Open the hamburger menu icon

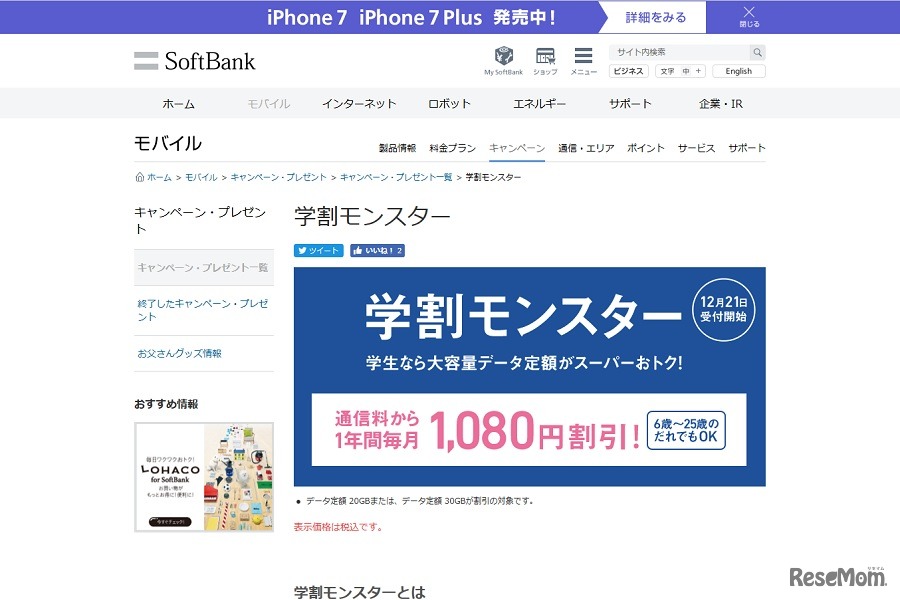click(x=583, y=60)
